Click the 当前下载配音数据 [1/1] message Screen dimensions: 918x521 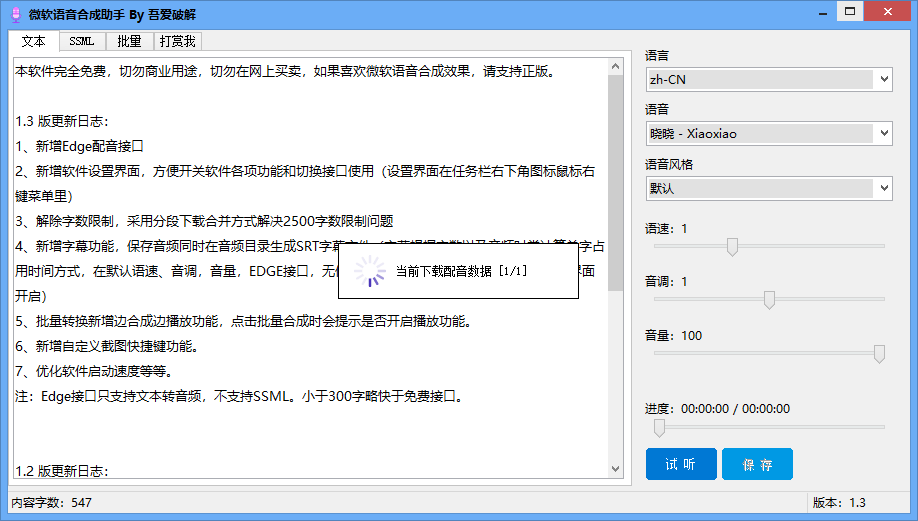[461, 271]
